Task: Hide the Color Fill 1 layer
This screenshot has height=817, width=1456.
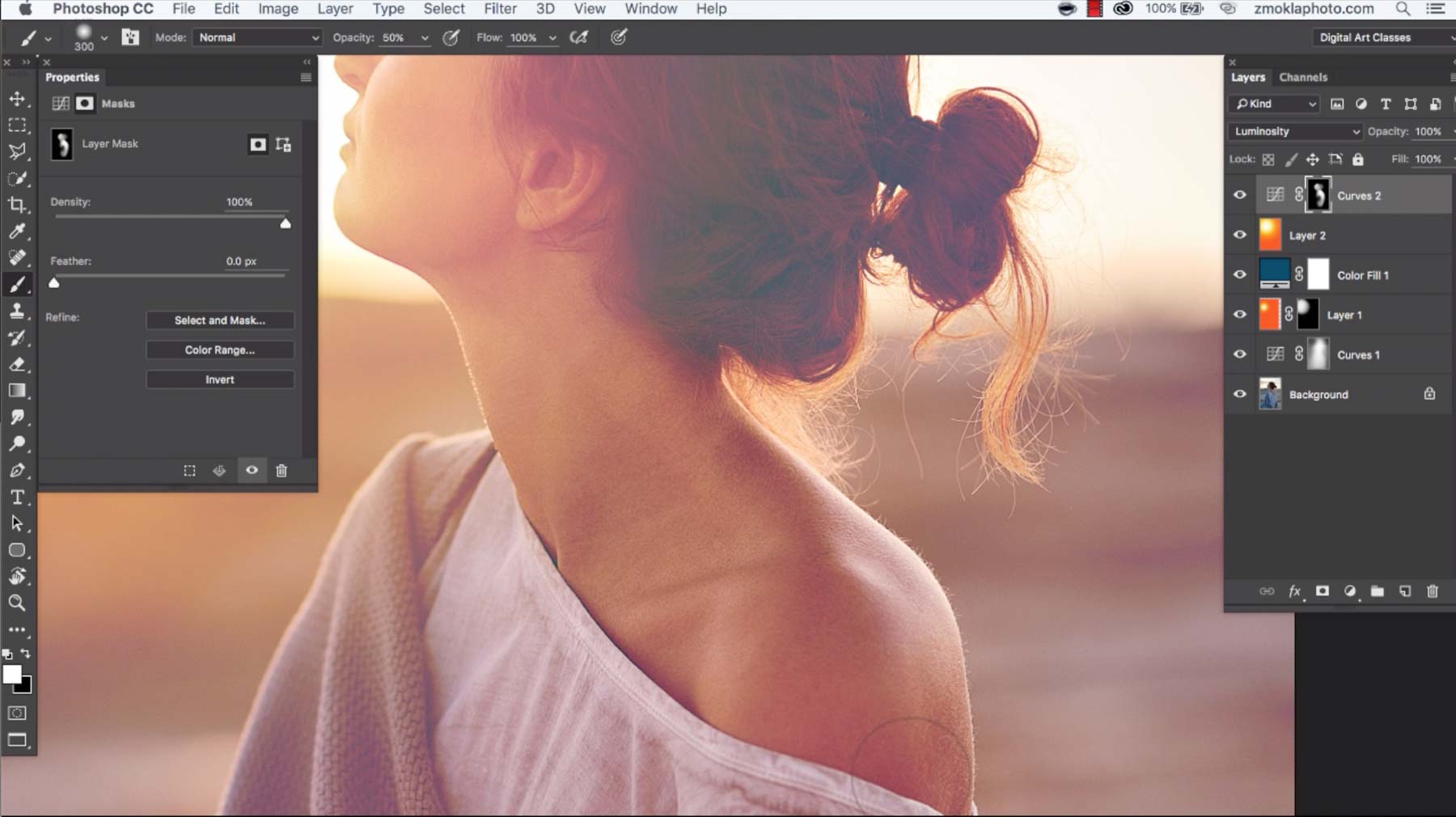Action: [1239, 274]
